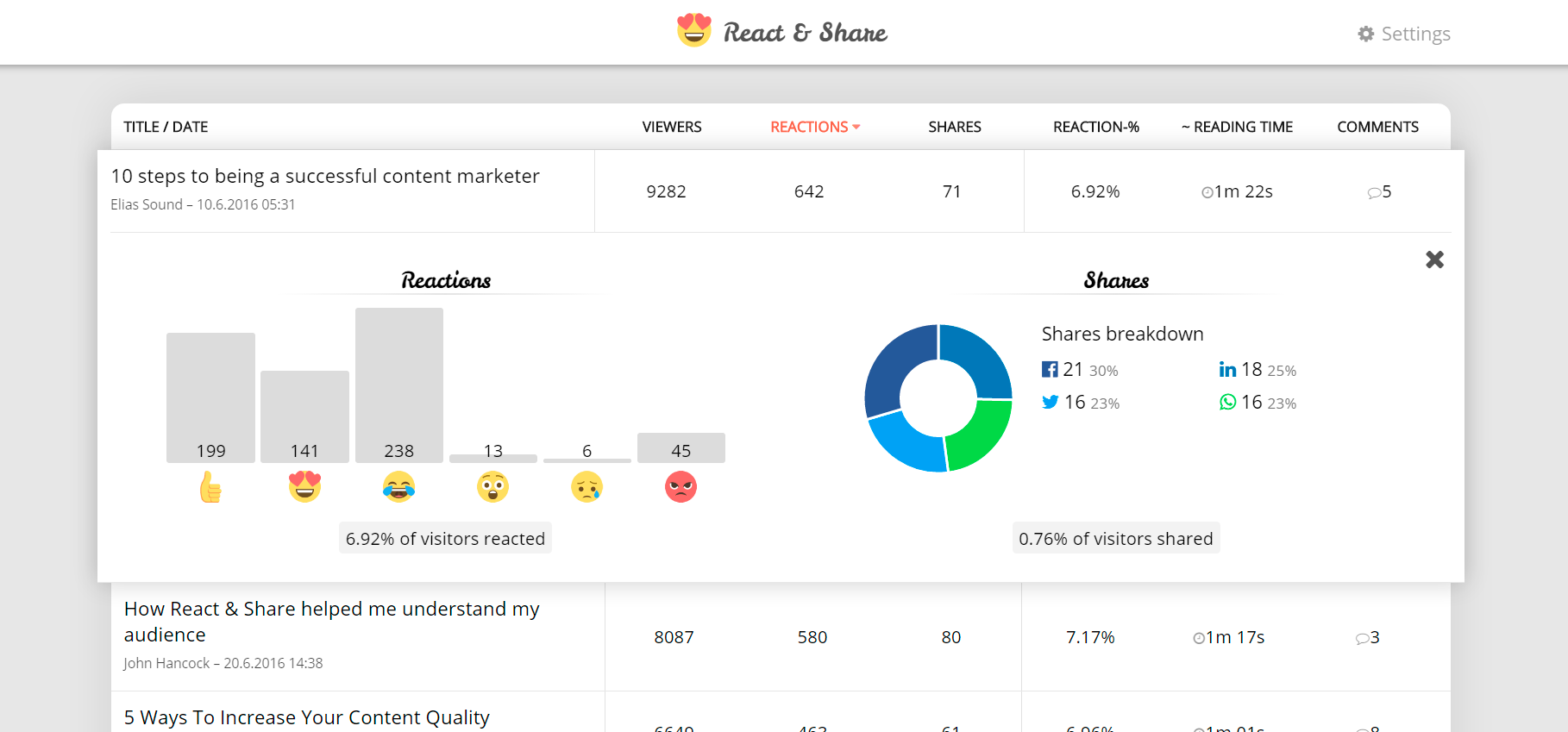This screenshot has width=1568, height=732.
Task: Click the WhatsApp icon in shares breakdown
Action: click(1227, 402)
